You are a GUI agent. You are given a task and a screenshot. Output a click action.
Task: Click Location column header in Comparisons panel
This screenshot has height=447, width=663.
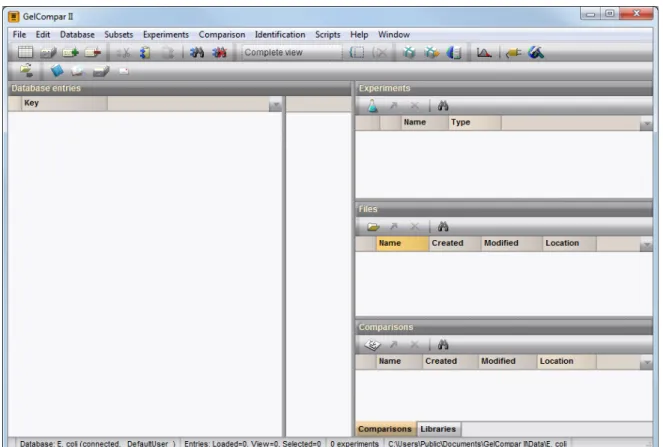point(567,361)
